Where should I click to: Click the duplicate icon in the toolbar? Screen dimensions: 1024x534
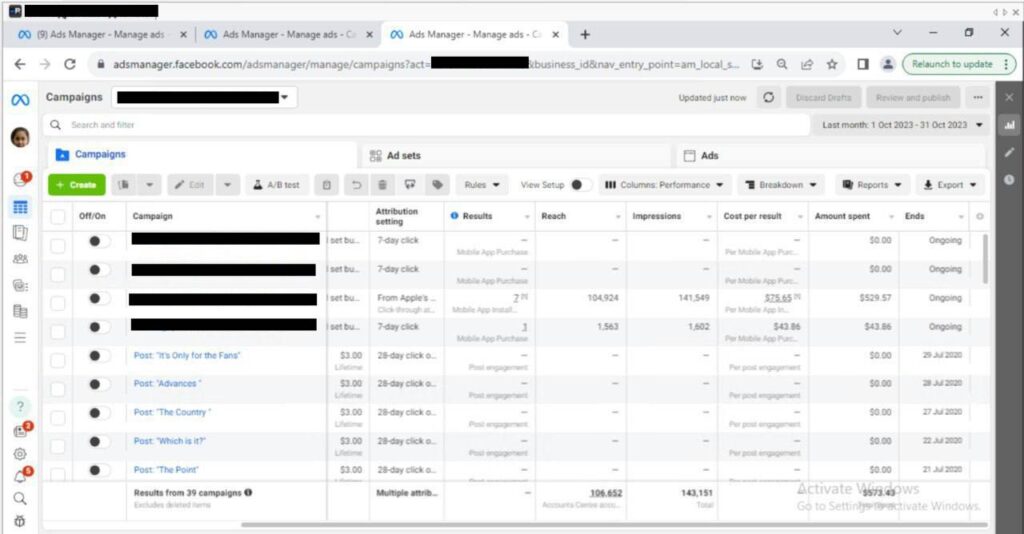123,185
